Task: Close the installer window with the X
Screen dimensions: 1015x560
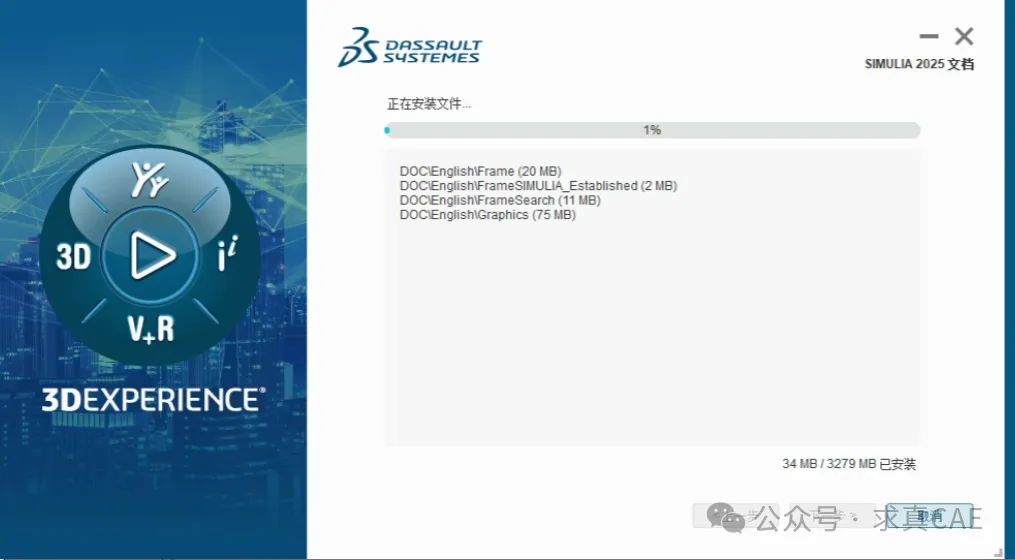Action: [964, 36]
